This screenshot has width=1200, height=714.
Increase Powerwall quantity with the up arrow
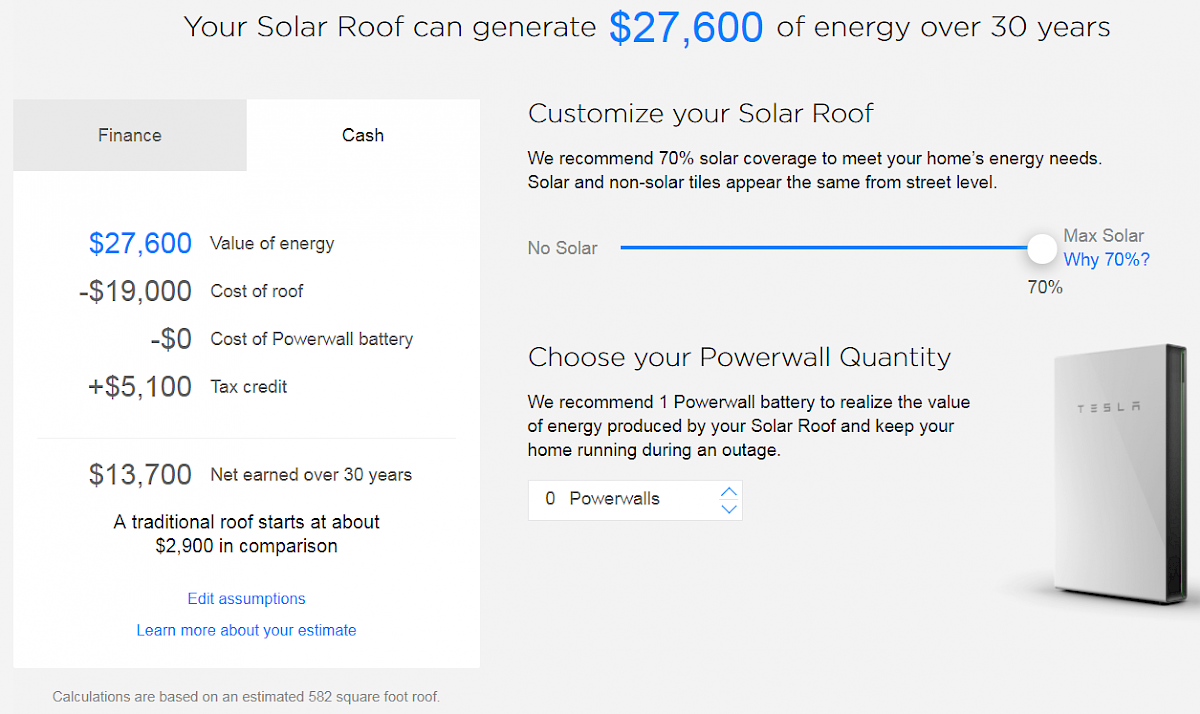[x=729, y=491]
